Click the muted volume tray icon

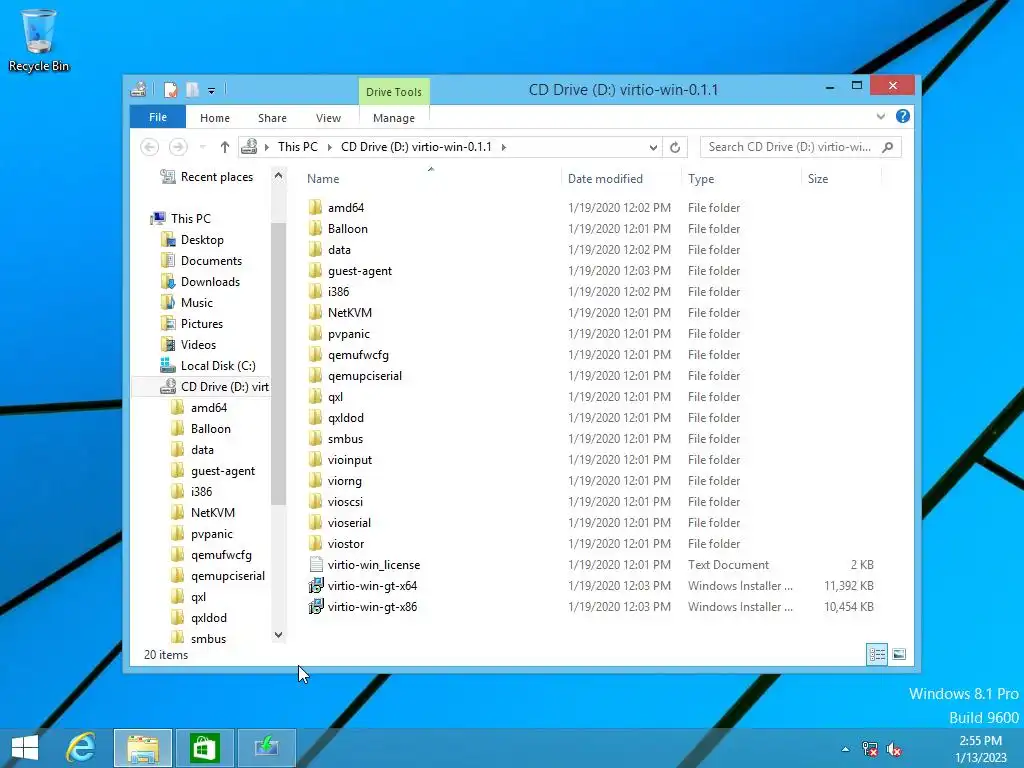pos(894,749)
